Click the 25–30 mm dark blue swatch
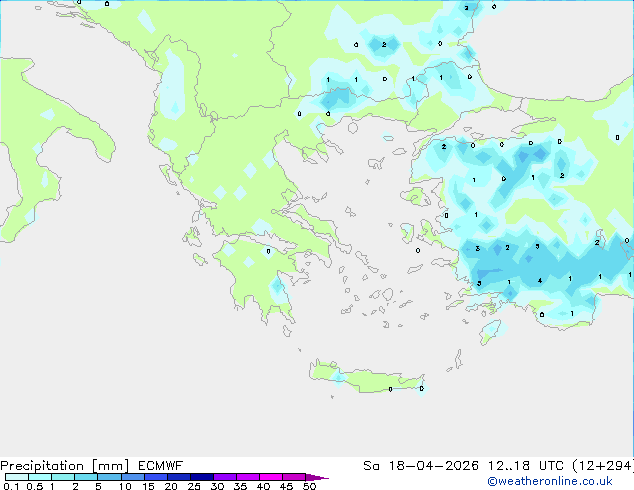634x490 pixels. tap(202, 477)
